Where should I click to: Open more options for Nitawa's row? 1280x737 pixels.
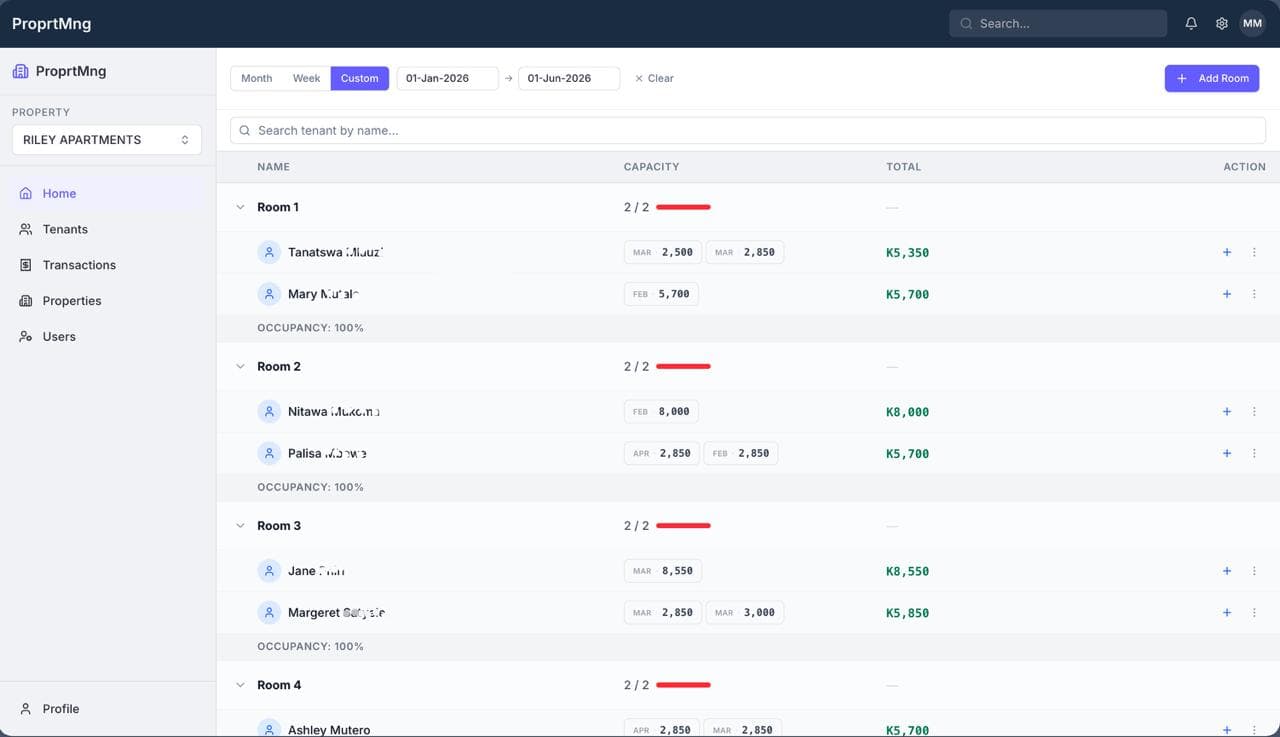pyautogui.click(x=1254, y=411)
